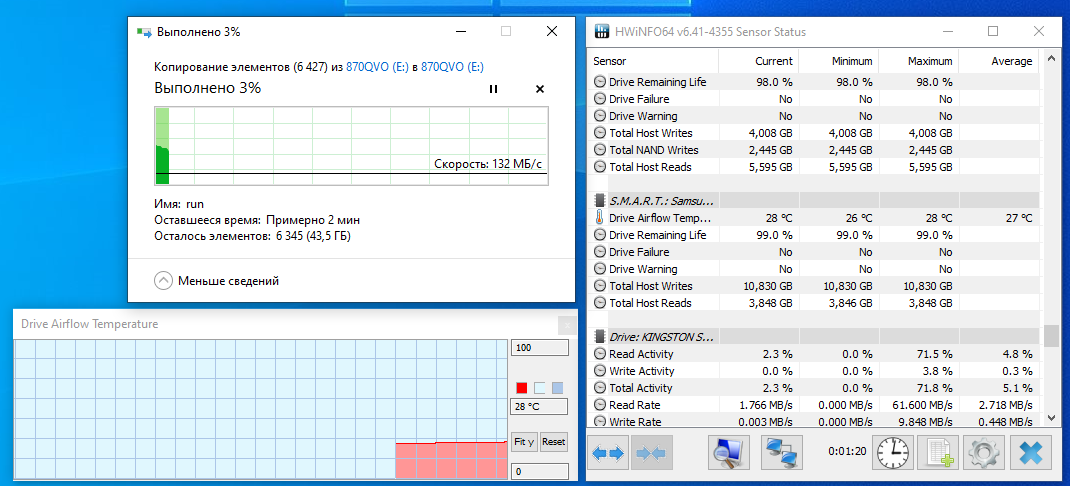Collapse details via Меньше сведений chevron

tap(163, 281)
